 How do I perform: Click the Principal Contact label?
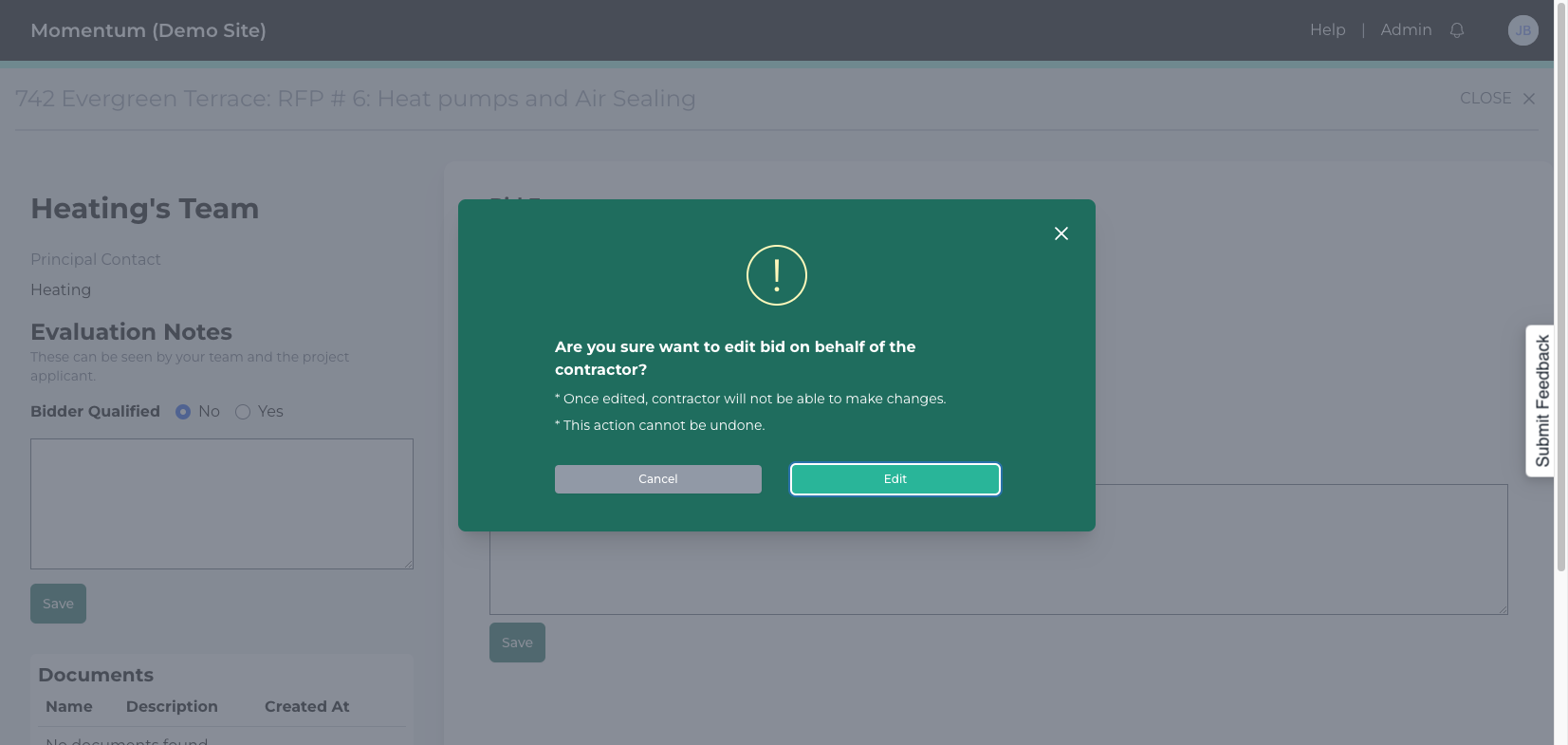tap(95, 259)
